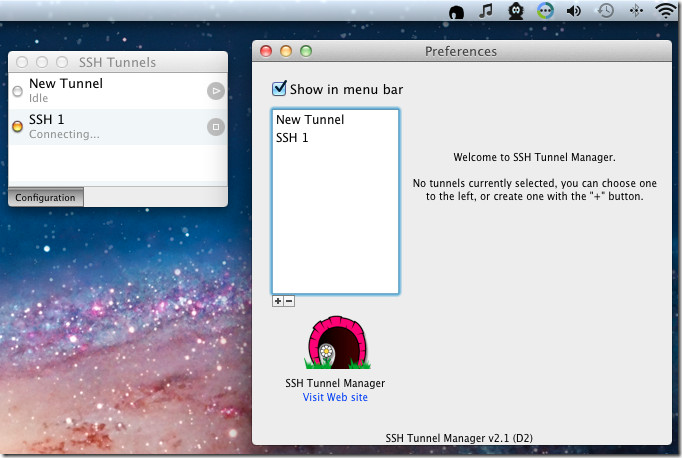This screenshot has height=458, width=682.
Task: Select SSH 1 in the Preferences list
Action: tap(335, 138)
